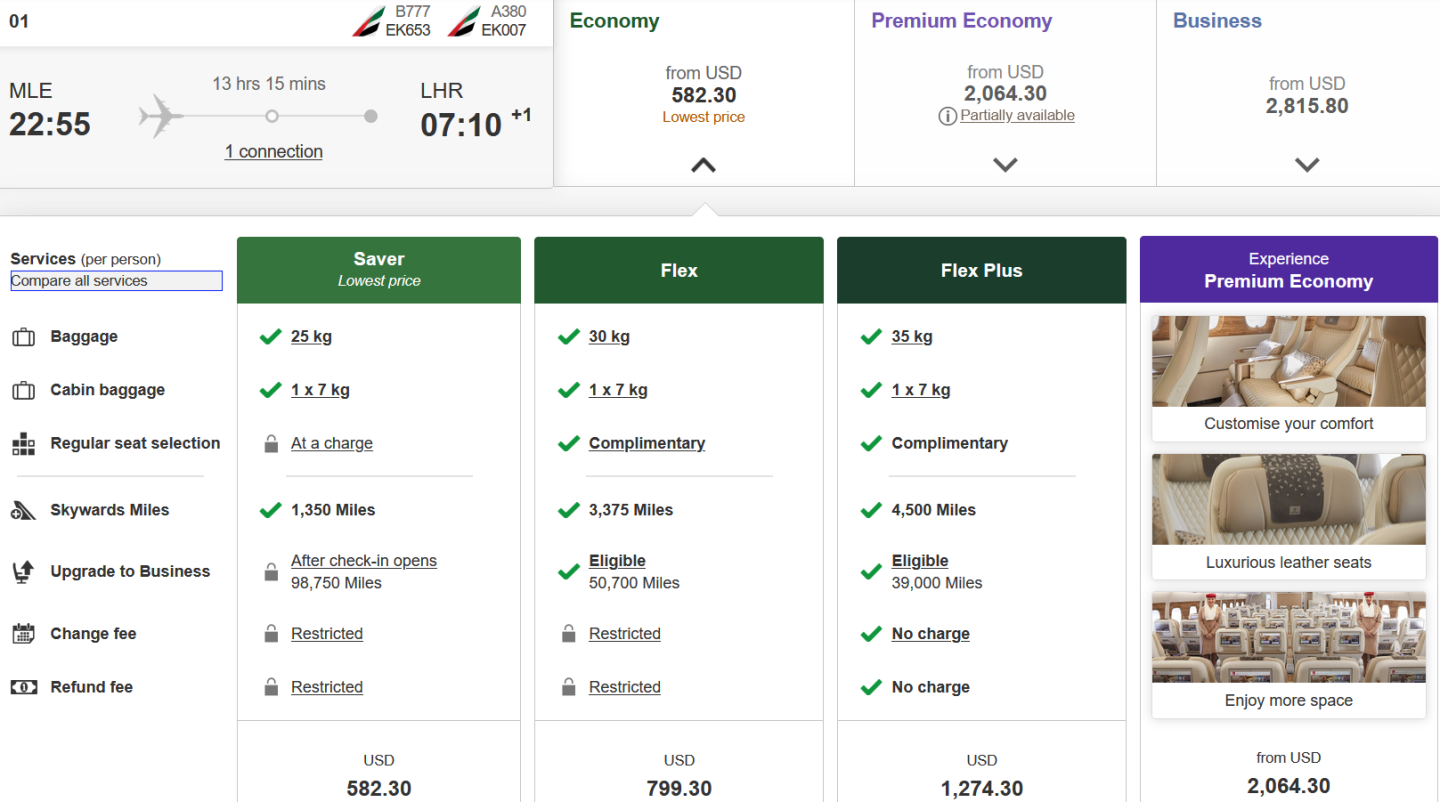Expand the Business fare chevron
Image resolution: width=1440 pixels, height=802 pixels.
(1307, 165)
